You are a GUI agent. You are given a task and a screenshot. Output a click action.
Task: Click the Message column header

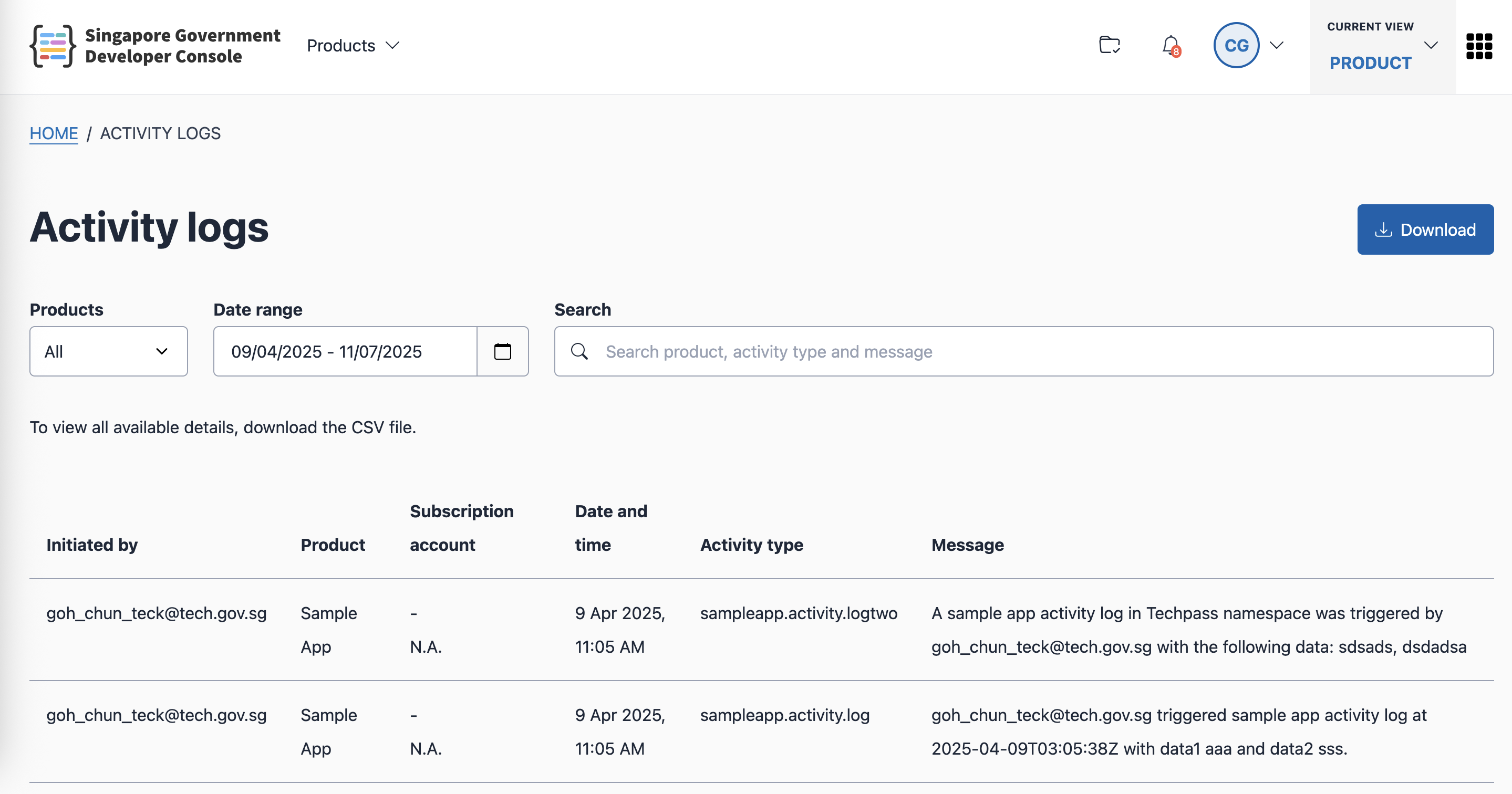pos(967,545)
